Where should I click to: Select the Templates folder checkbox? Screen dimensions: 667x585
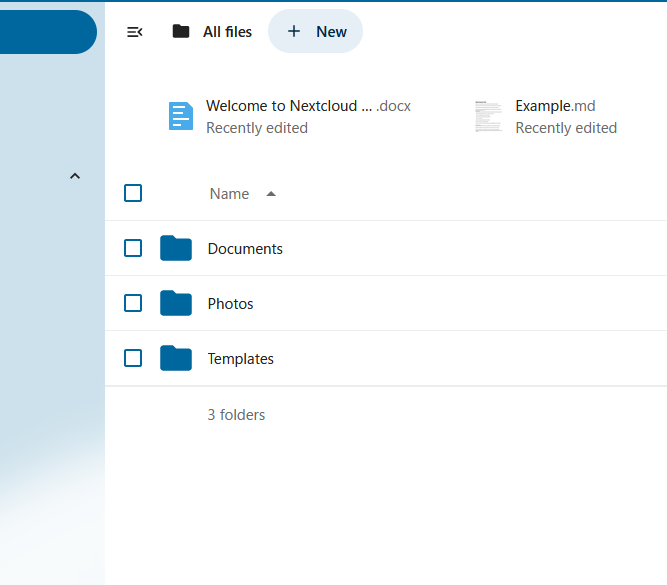pyautogui.click(x=133, y=358)
